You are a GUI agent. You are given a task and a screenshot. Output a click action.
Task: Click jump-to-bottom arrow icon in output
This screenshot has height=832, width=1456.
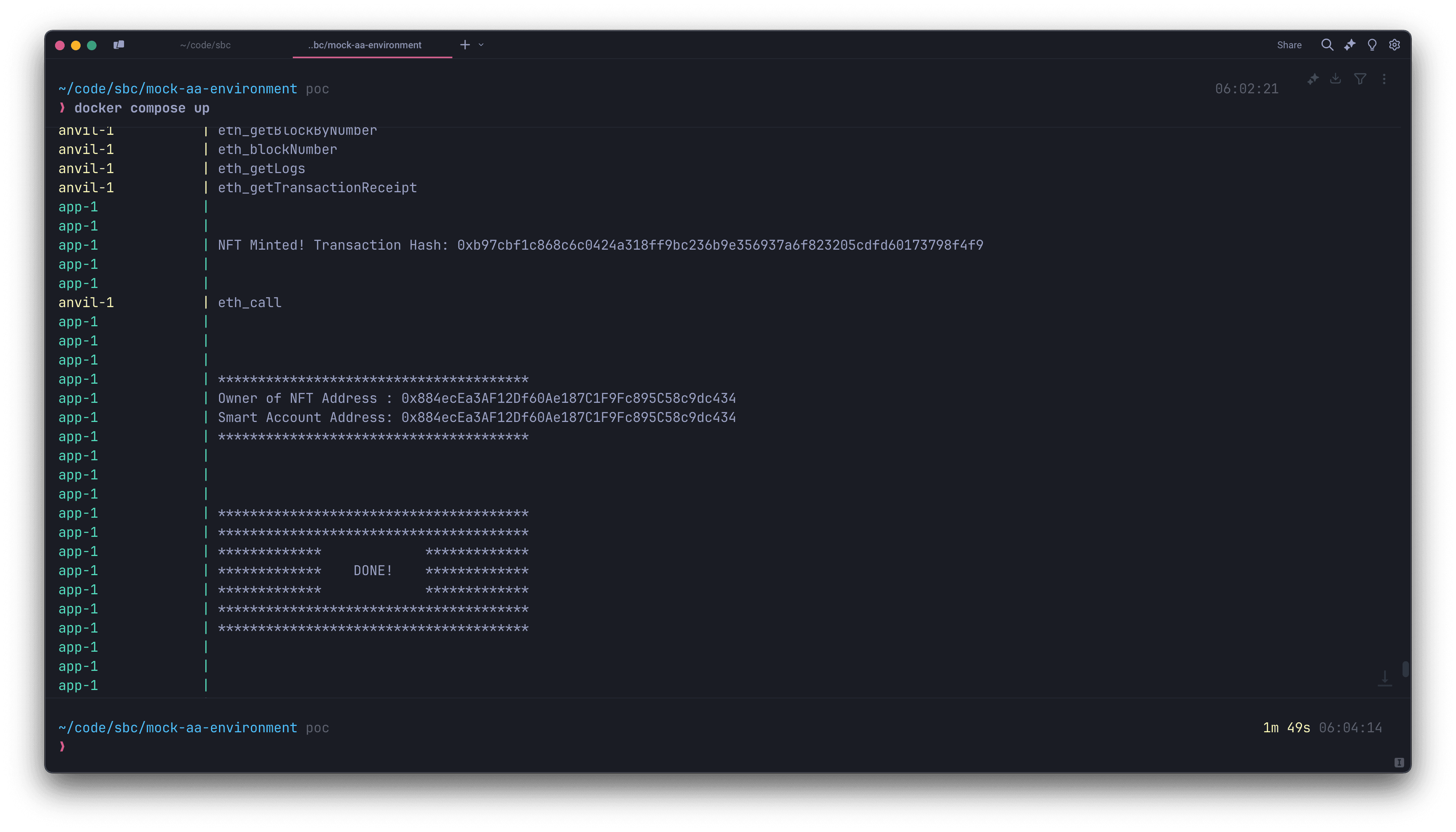1385,678
